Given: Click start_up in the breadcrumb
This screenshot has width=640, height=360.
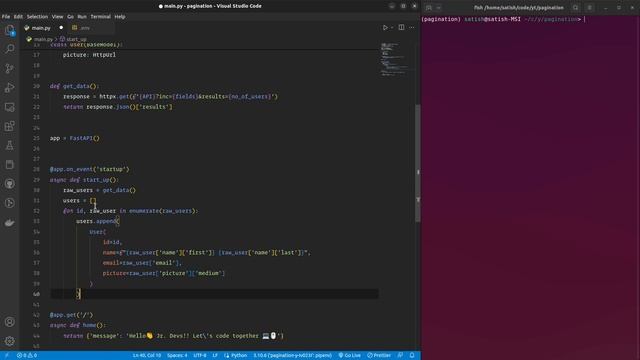Looking at the screenshot, I should [x=76, y=39].
